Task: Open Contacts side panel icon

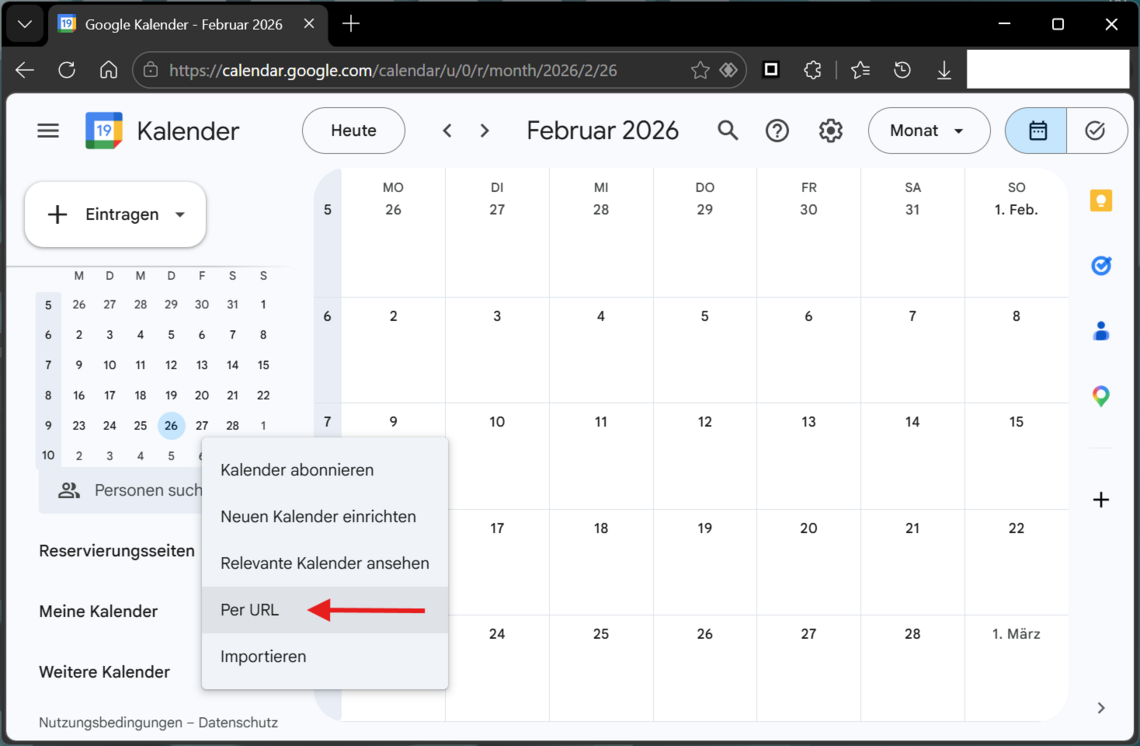Action: click(1101, 331)
